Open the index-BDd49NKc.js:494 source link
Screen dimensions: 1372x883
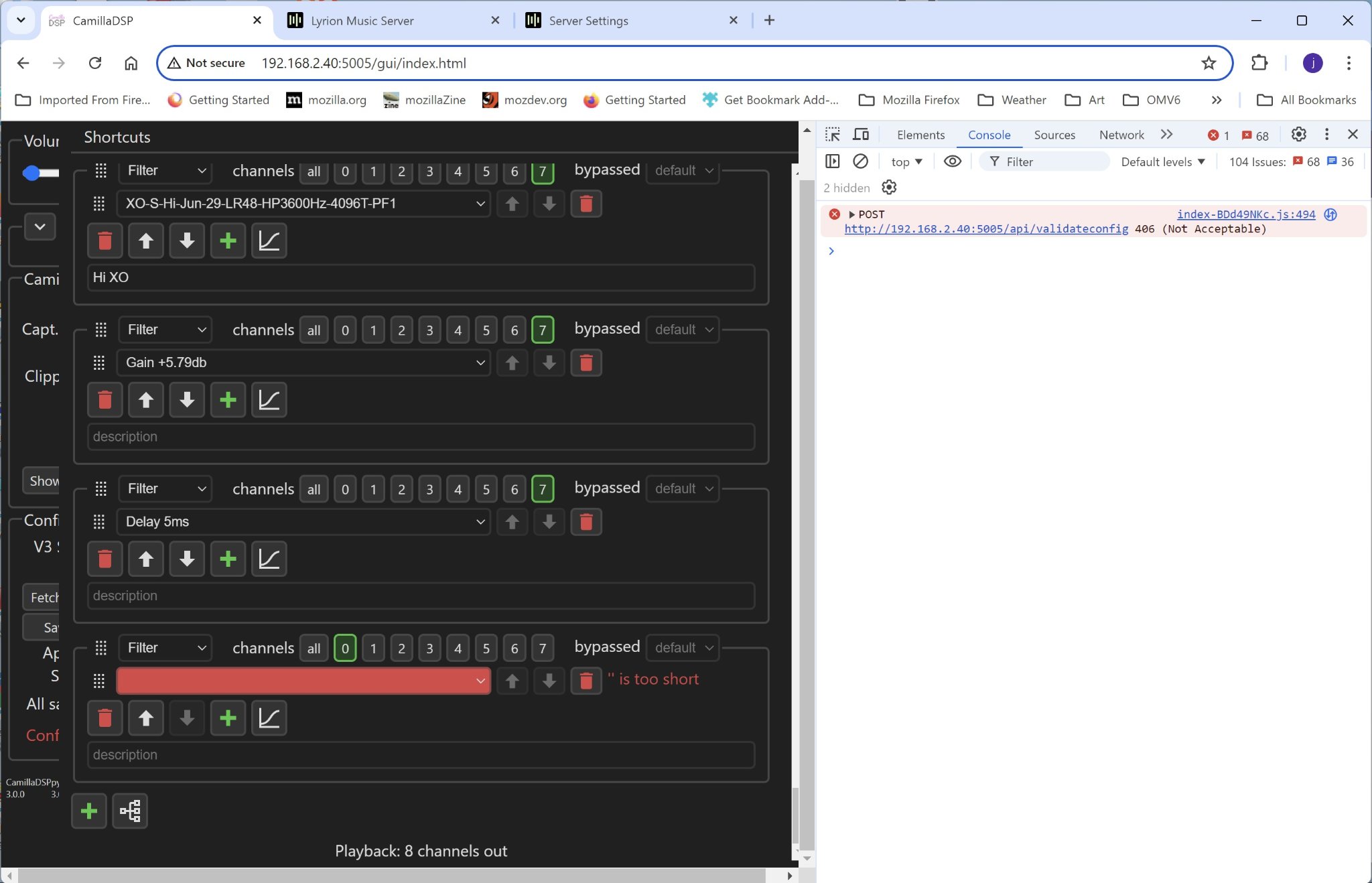click(1246, 214)
